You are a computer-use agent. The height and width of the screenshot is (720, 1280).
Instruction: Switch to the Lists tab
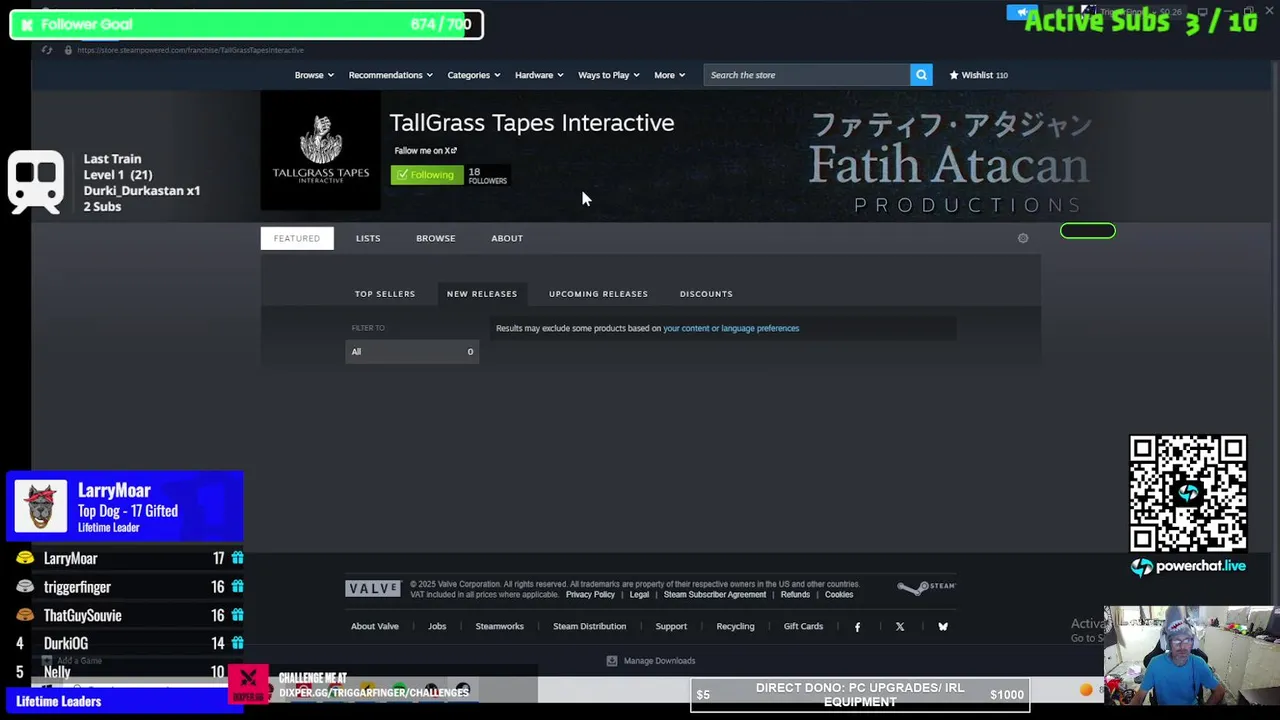click(368, 238)
